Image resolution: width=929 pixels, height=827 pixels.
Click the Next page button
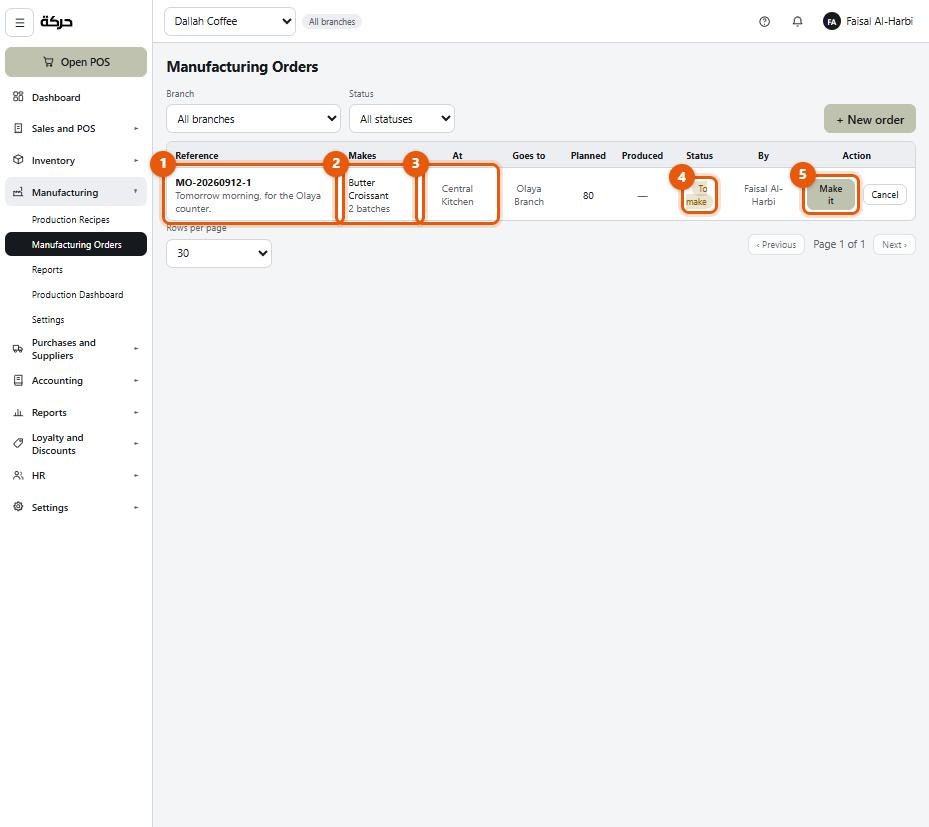pyautogui.click(x=894, y=245)
